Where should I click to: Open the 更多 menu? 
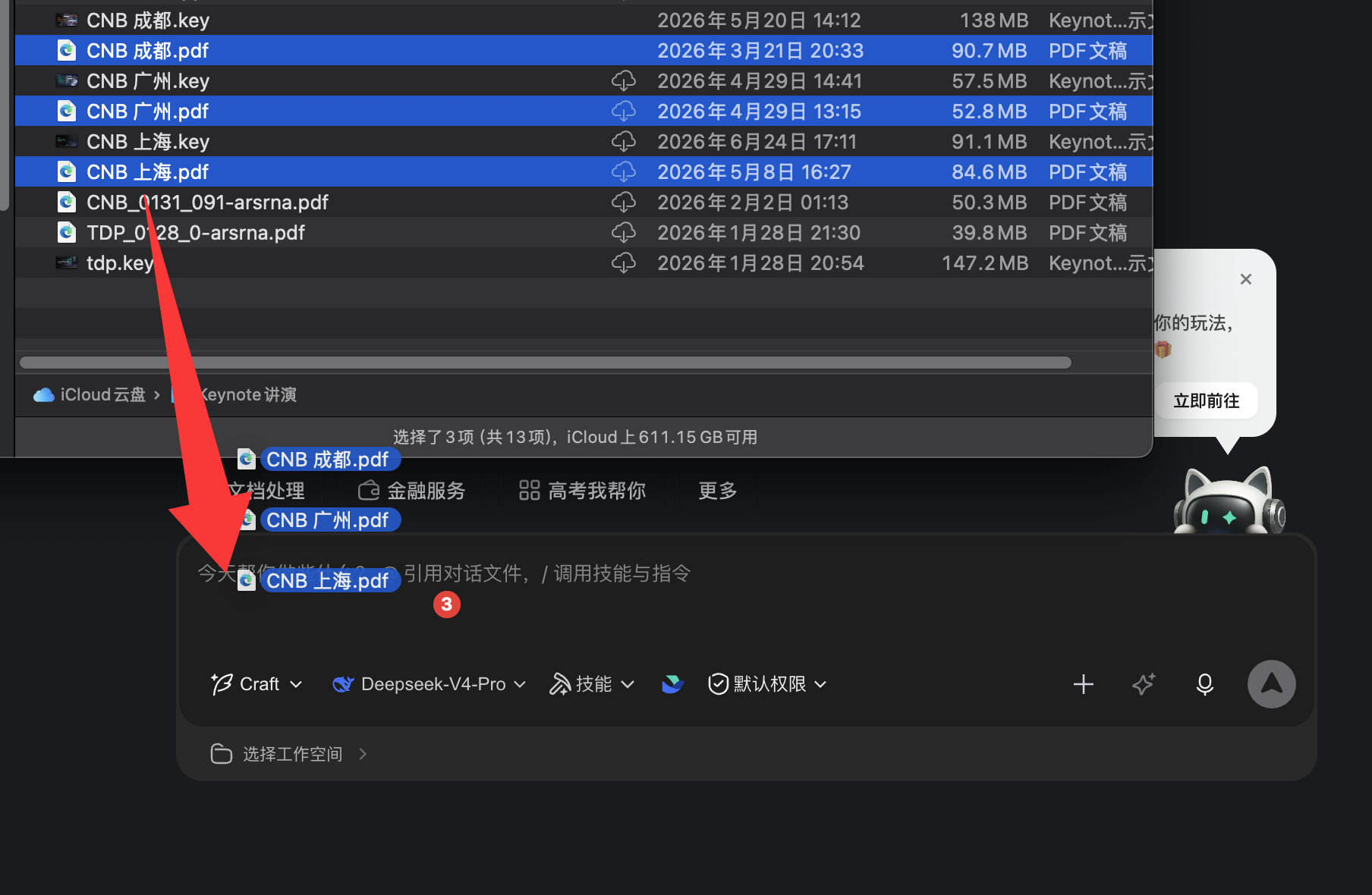718,491
